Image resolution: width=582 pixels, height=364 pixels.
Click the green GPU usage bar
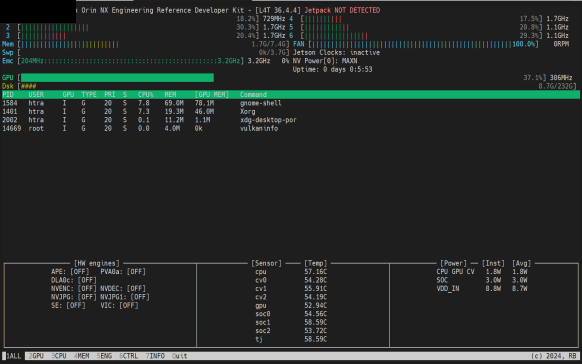(x=117, y=78)
